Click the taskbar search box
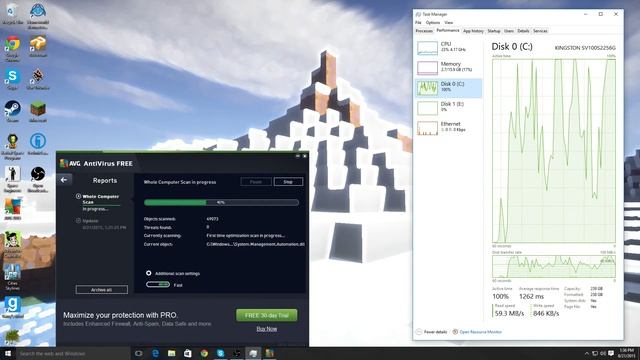Viewport: 640px width, 360px height. click(73, 353)
